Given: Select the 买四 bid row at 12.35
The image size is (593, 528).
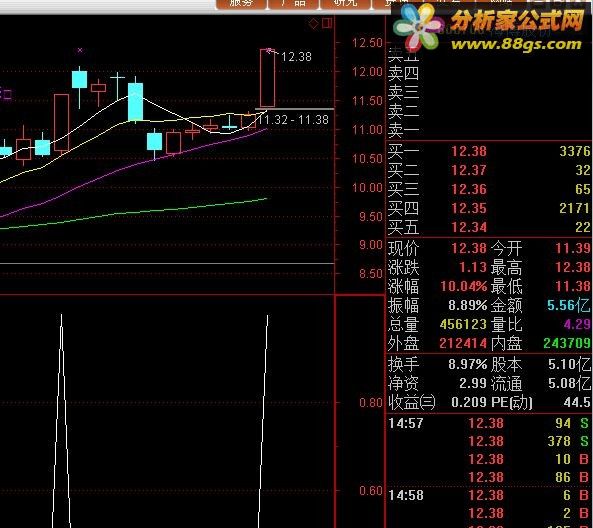Looking at the screenshot, I should point(489,208).
